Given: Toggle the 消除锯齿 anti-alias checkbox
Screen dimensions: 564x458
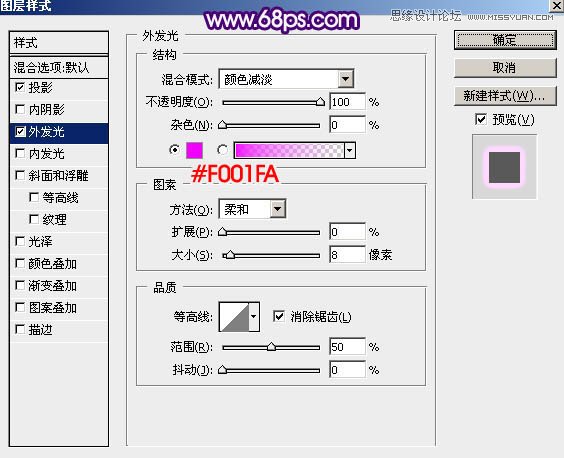Looking at the screenshot, I should [279, 317].
